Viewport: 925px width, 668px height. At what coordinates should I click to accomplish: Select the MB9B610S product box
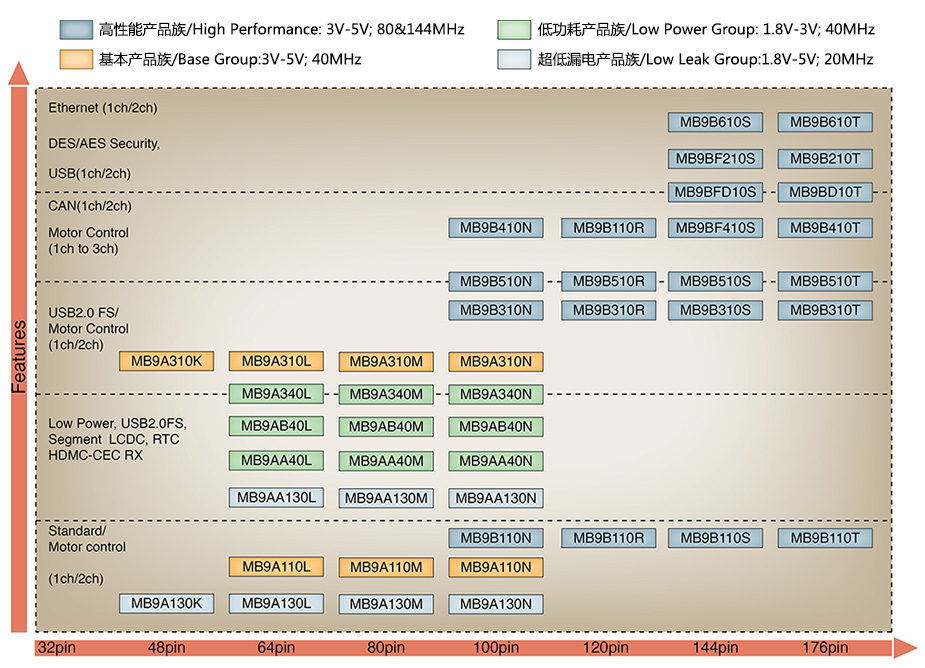point(715,123)
